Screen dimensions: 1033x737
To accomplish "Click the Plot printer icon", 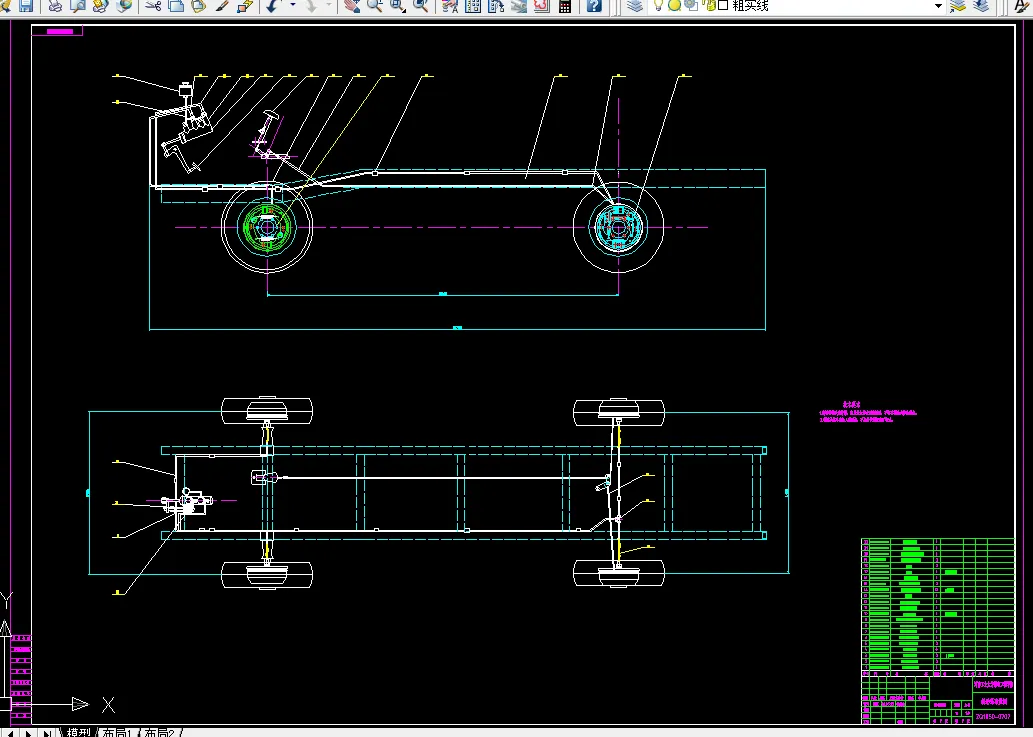I will [55, 6].
